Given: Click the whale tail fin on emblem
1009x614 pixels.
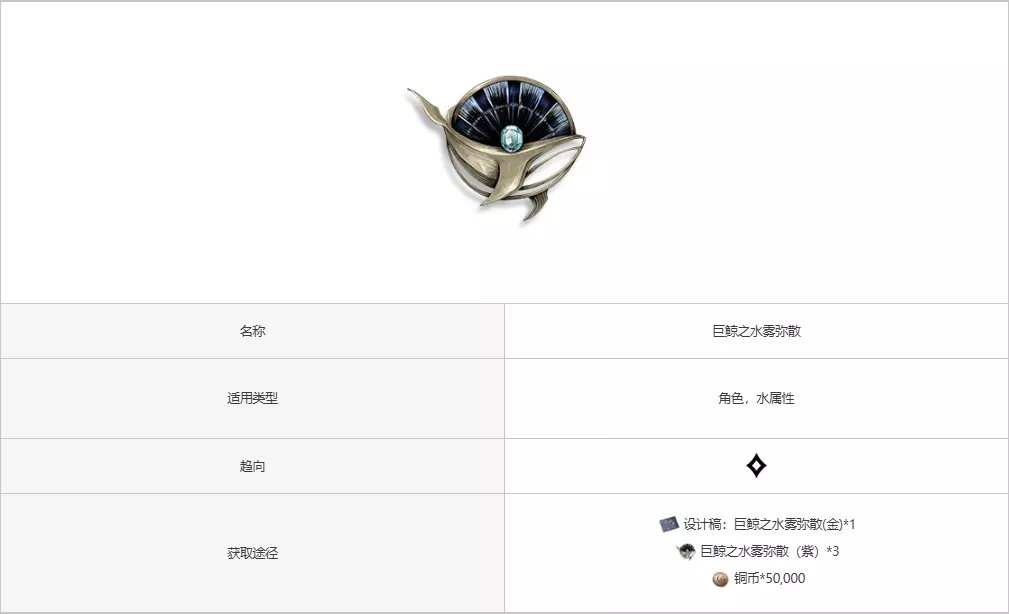Looking at the screenshot, I should tap(426, 107).
